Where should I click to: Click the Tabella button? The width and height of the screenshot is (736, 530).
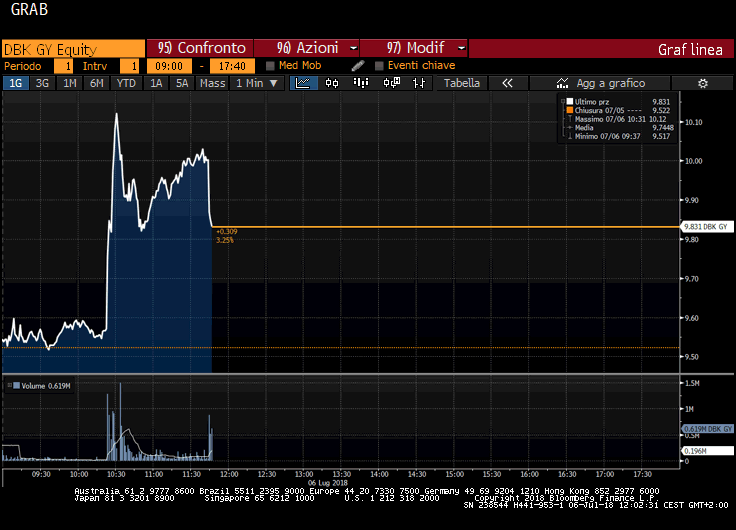point(461,83)
